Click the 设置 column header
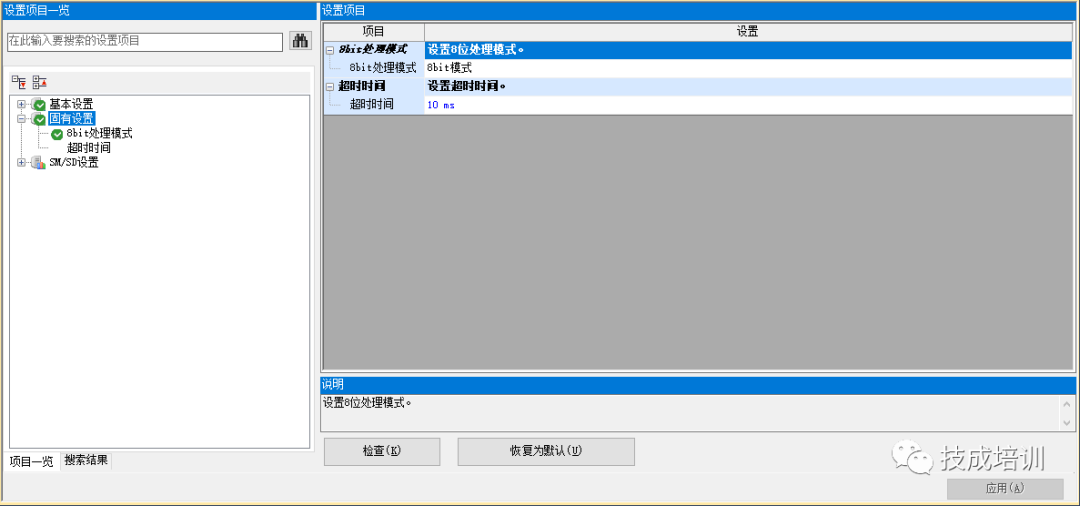Screen dimensions: 1080x506 749,32
